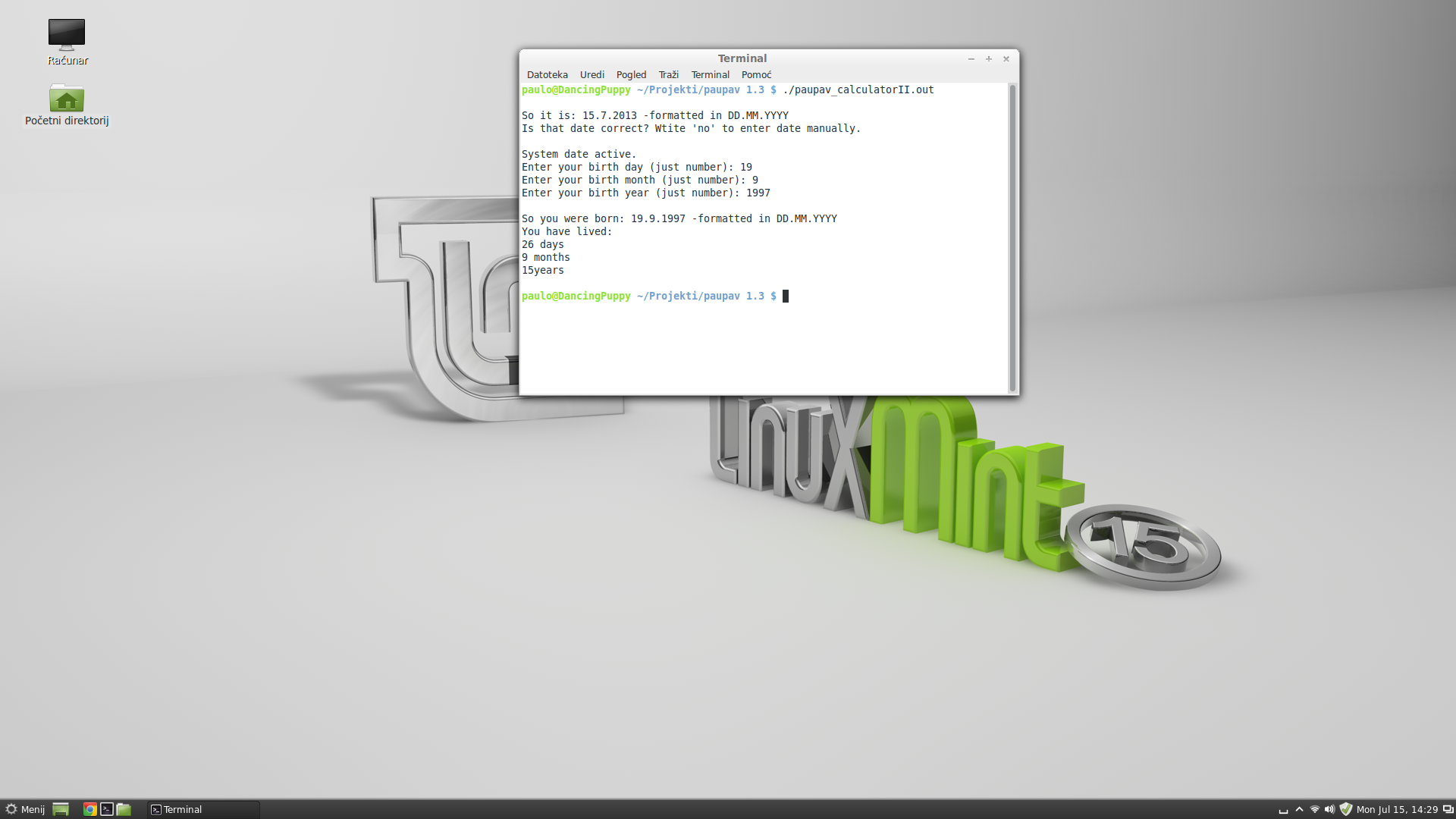
Task: Click the 'System date active.' line
Action: coord(579,154)
